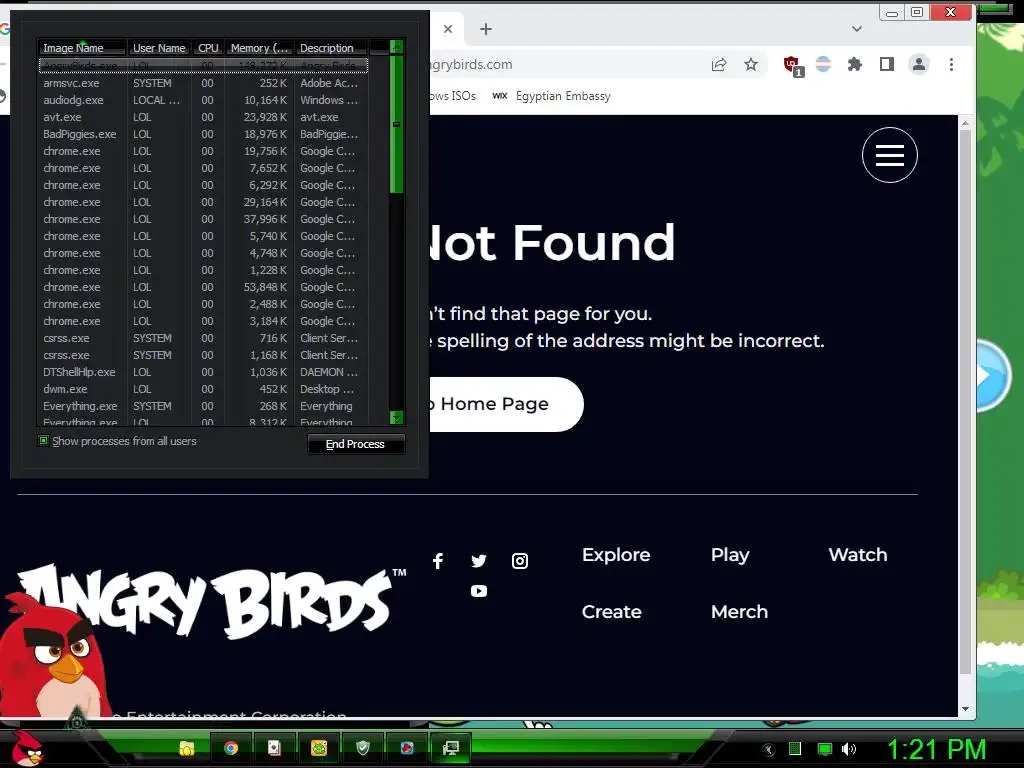Open the file explorer taskbar icon
The height and width of the screenshot is (768, 1024).
[x=187, y=748]
